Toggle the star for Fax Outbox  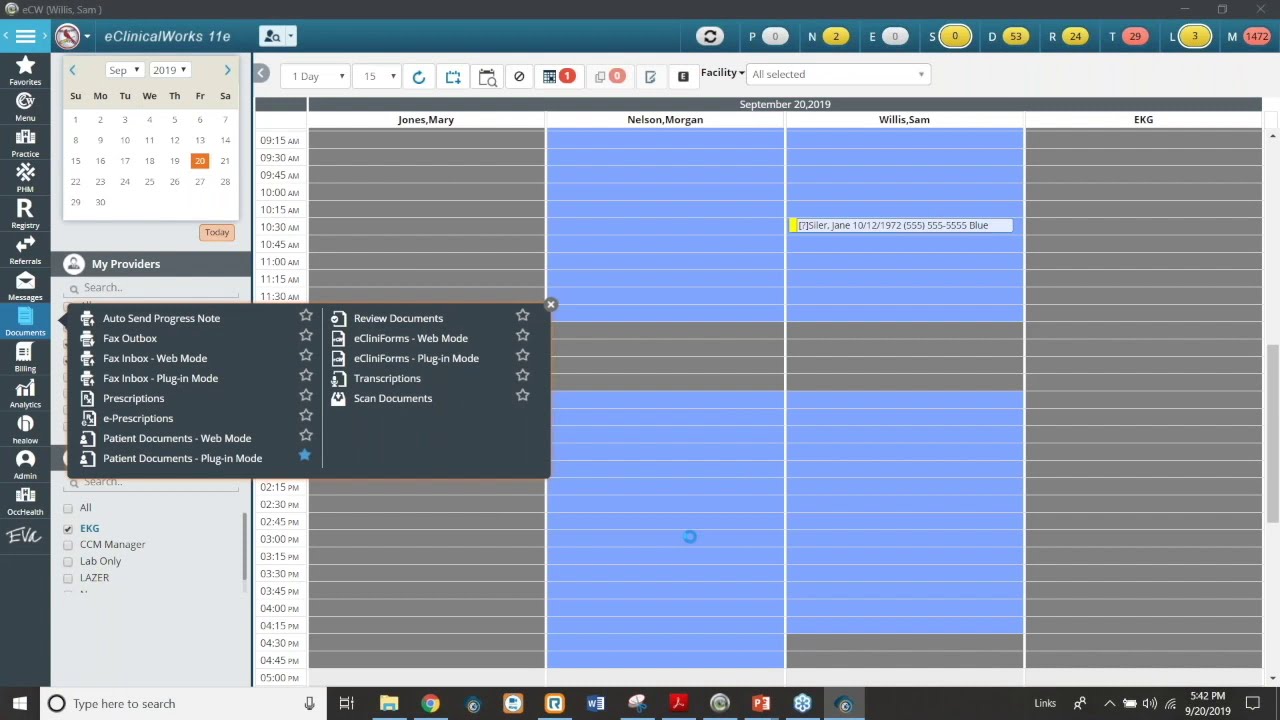click(306, 335)
